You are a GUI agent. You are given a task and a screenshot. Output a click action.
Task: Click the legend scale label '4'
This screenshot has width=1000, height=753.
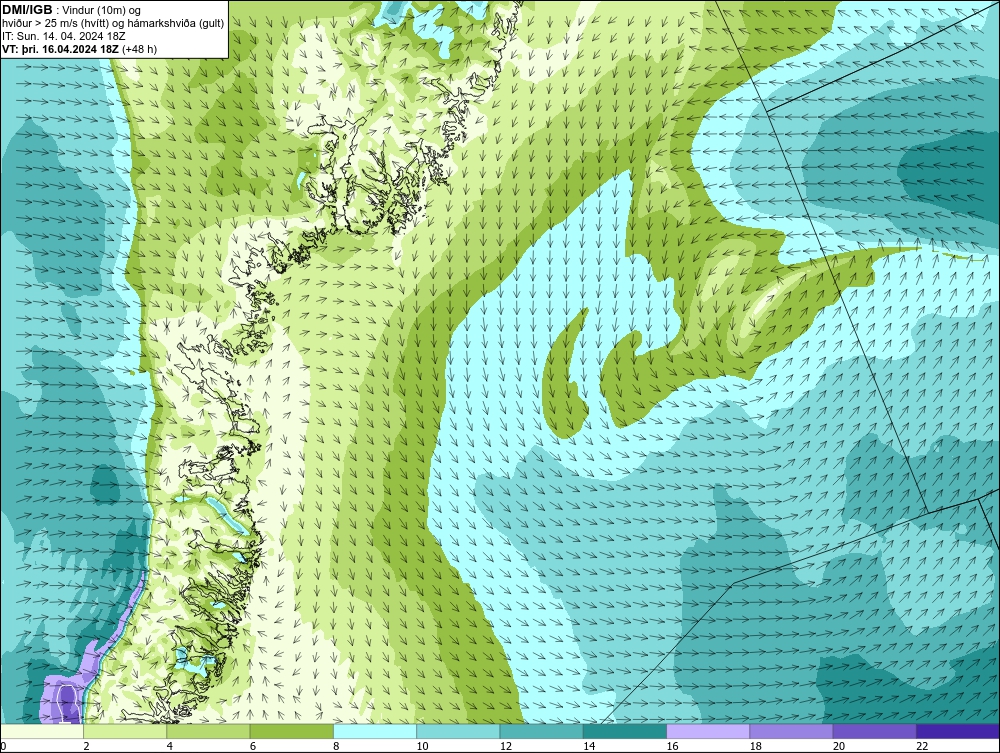coord(170,746)
